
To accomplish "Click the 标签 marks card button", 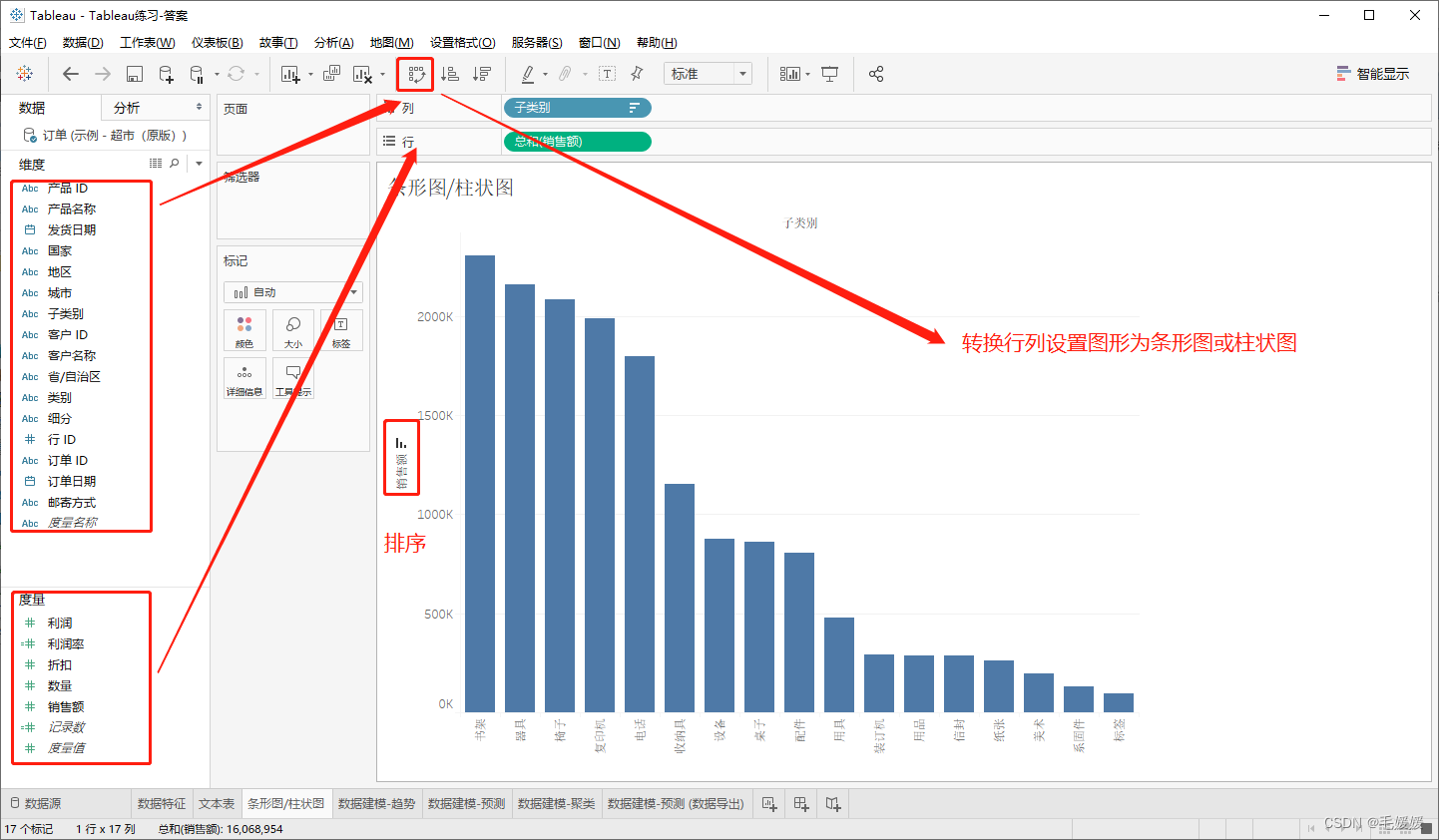I will point(341,330).
